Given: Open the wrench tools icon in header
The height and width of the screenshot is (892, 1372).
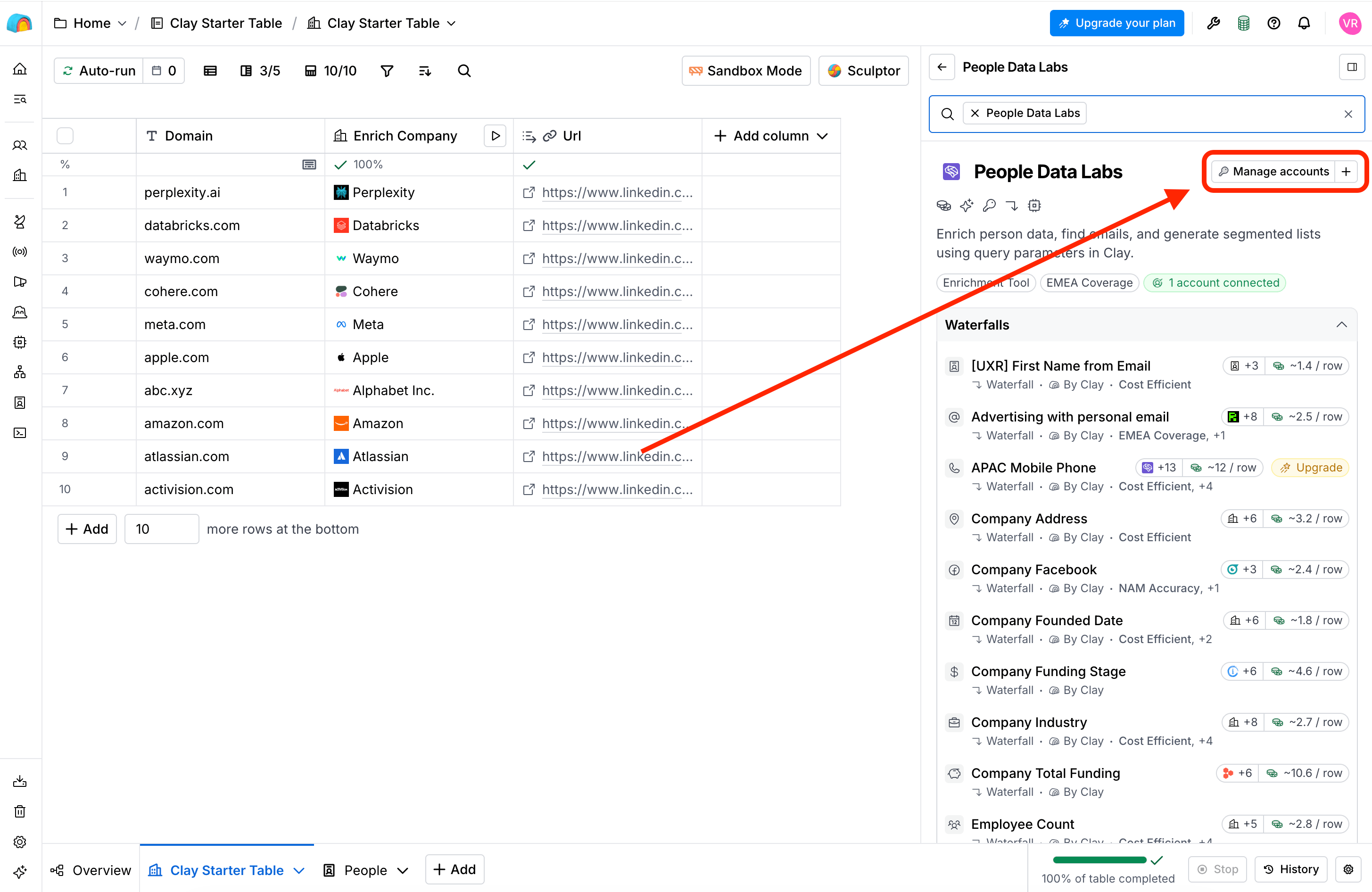Looking at the screenshot, I should click(1214, 23).
